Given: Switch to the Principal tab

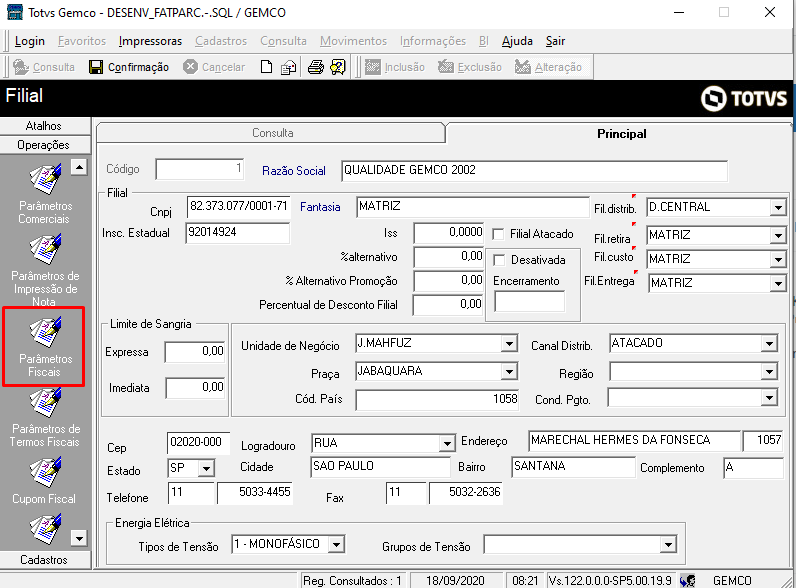Looking at the screenshot, I should pyautogui.click(x=621, y=134).
